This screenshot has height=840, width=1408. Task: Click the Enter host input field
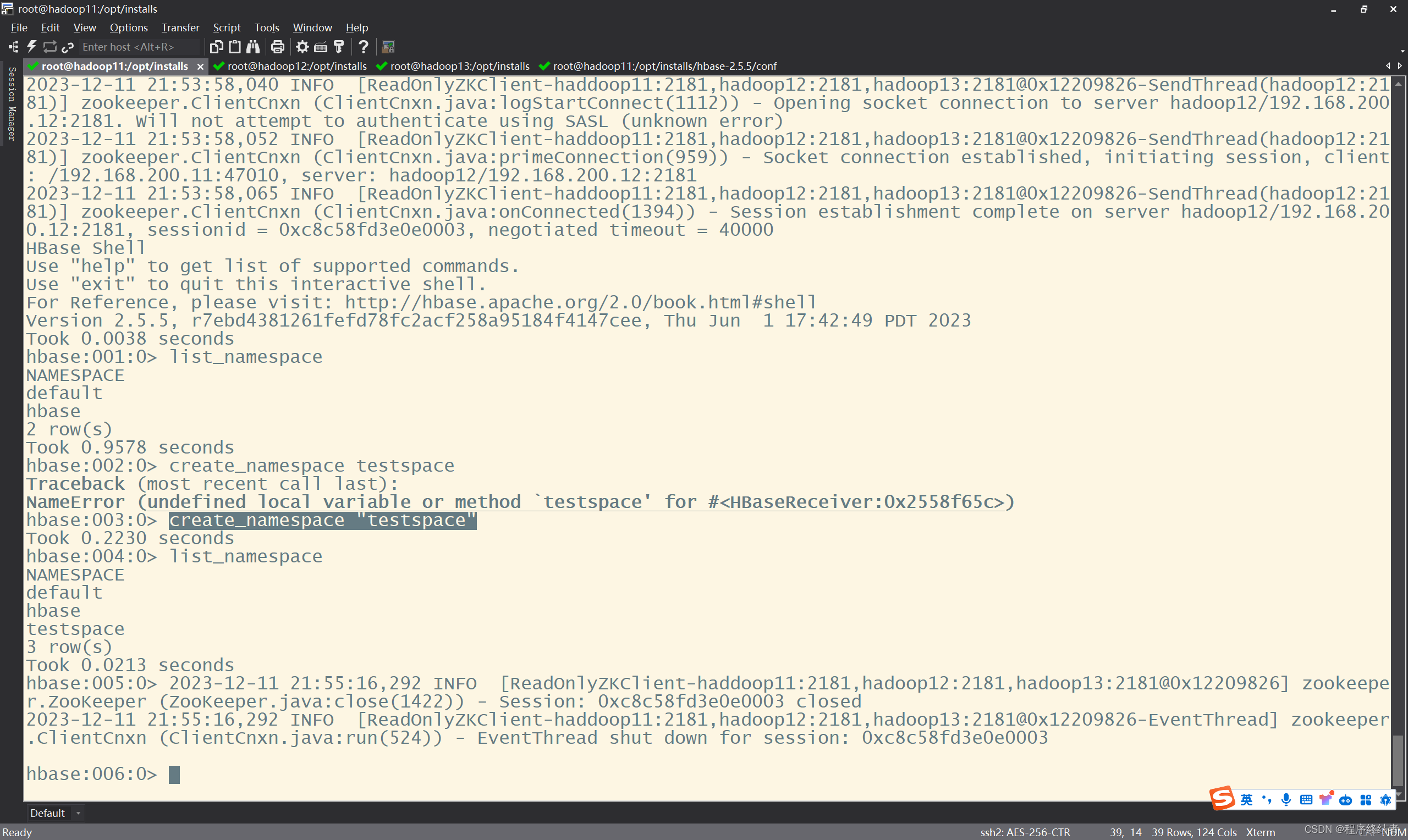click(139, 47)
